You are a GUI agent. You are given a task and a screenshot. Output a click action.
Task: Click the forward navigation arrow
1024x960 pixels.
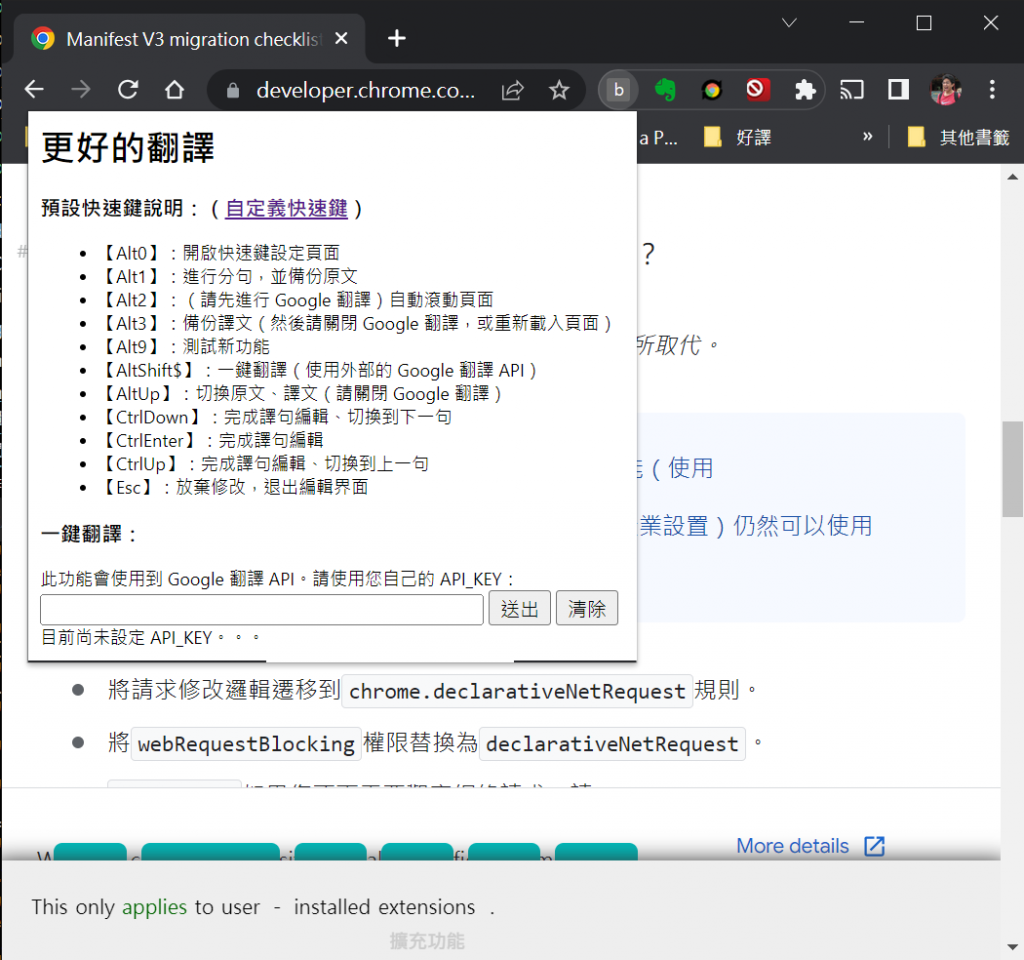click(x=81, y=89)
